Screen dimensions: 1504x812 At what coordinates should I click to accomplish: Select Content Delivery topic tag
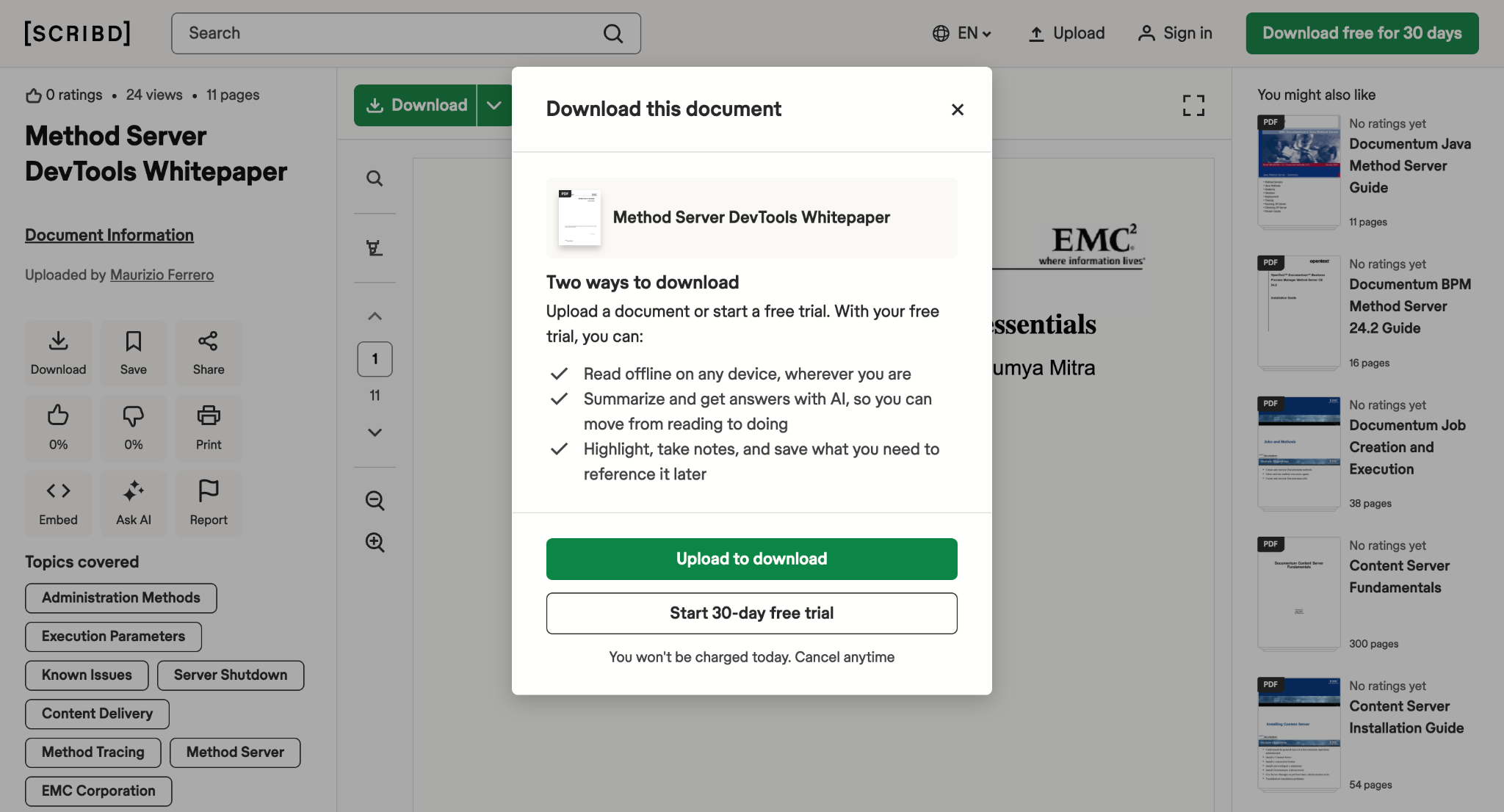tap(98, 714)
